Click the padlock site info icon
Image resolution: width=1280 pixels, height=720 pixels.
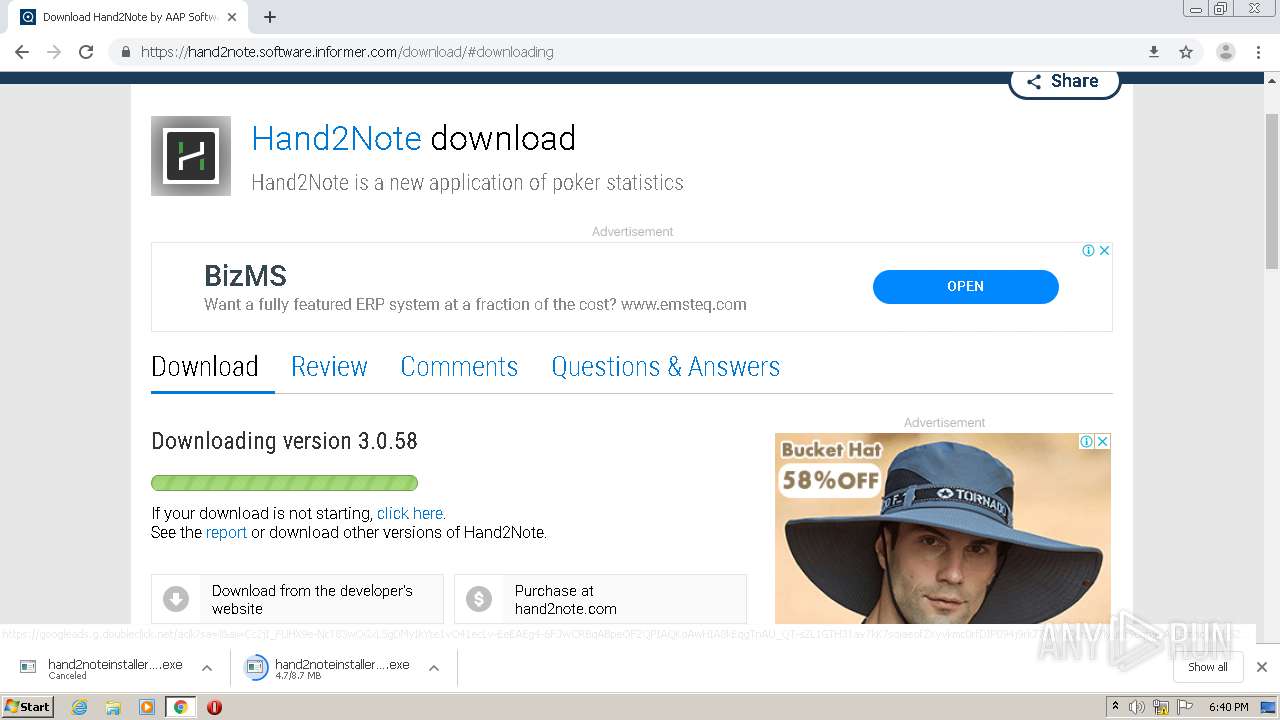125,52
